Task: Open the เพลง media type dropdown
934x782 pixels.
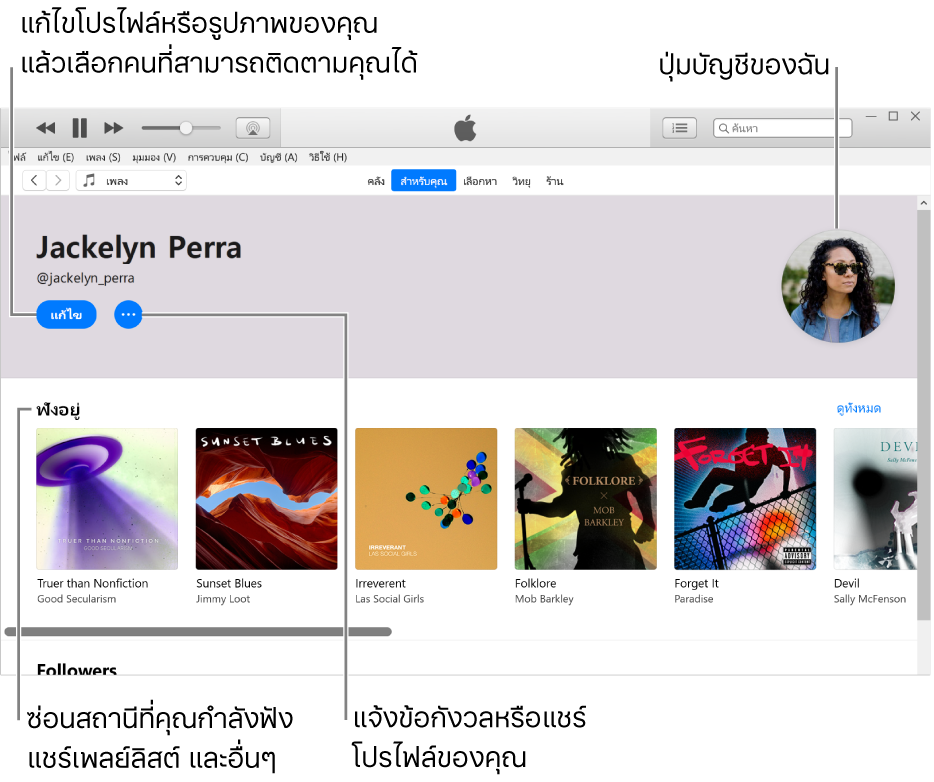Action: (132, 180)
